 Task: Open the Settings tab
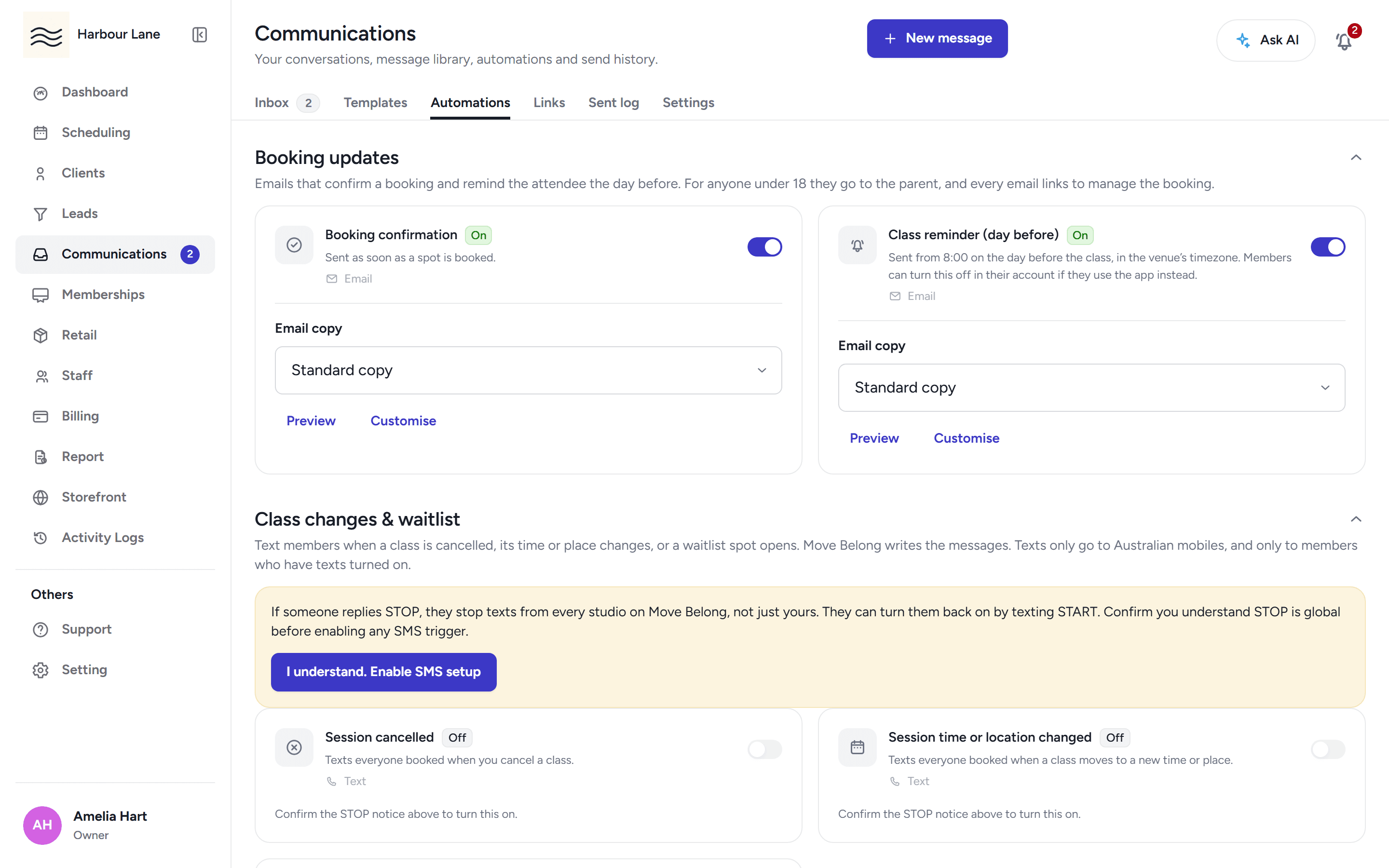pos(688,103)
